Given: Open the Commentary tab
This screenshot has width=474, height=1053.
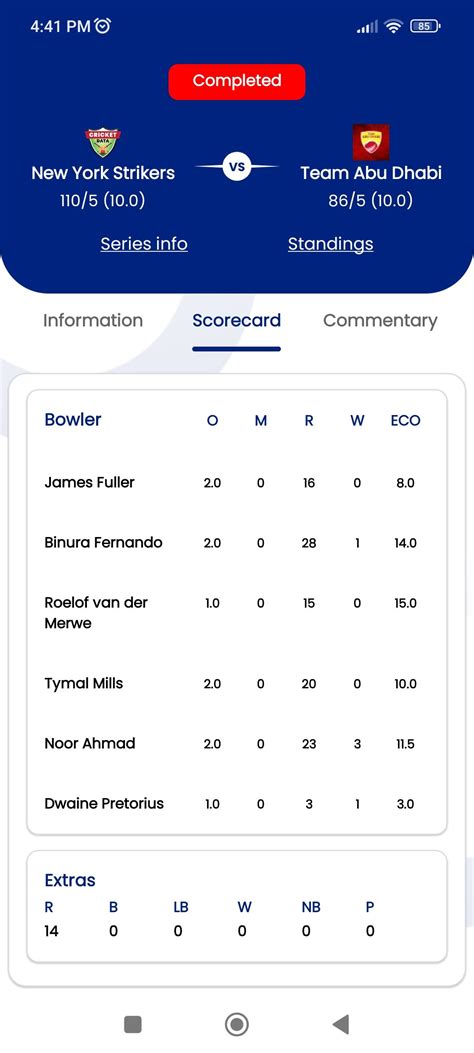Looking at the screenshot, I should click(380, 320).
